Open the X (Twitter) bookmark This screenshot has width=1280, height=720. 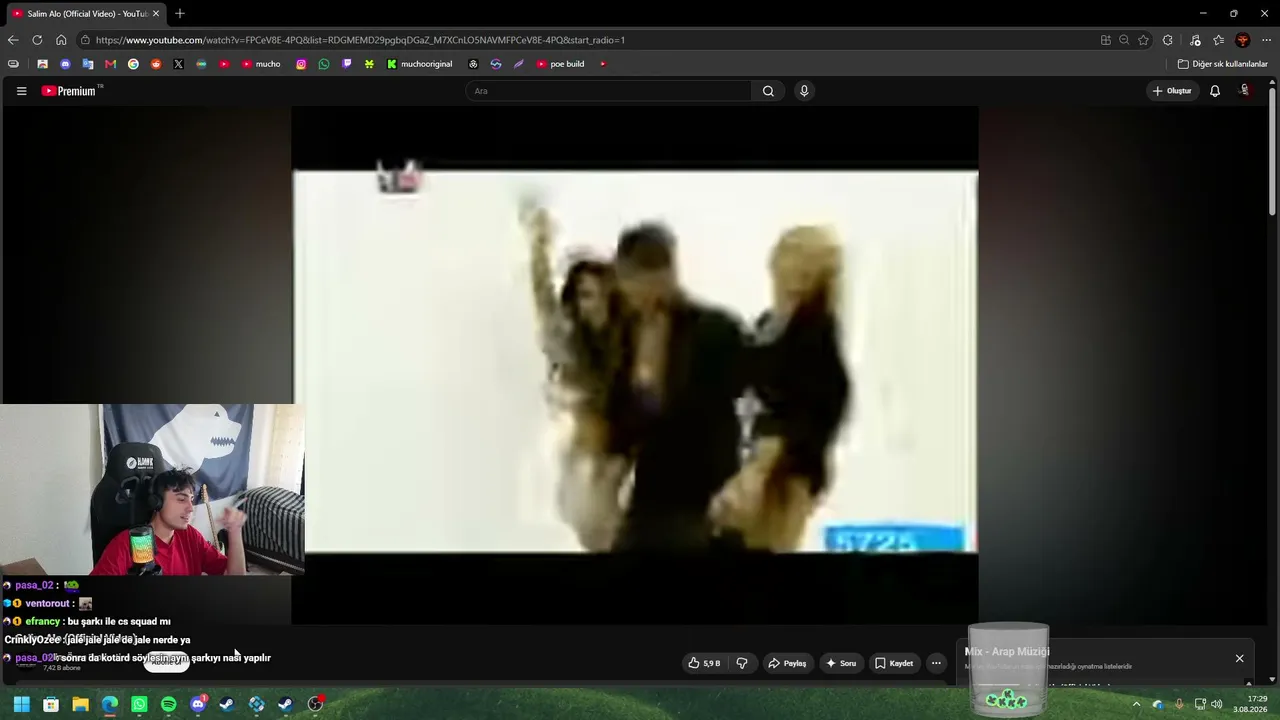tap(178, 64)
